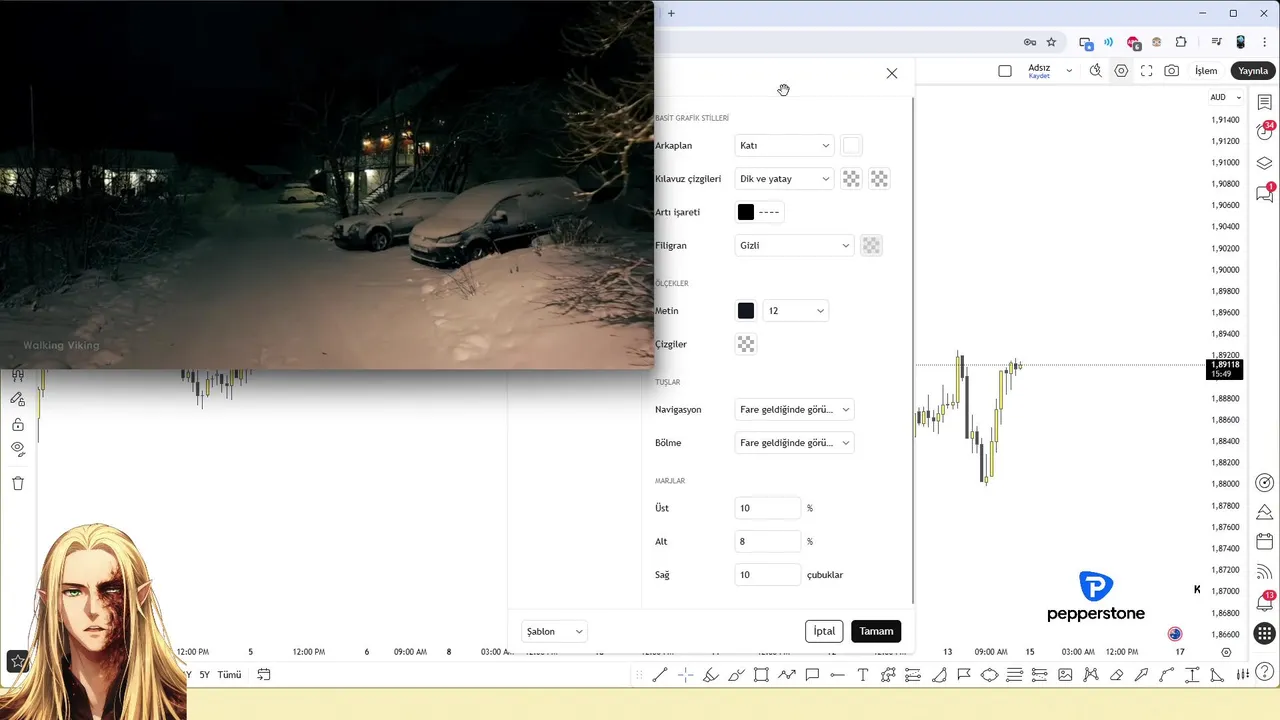Open second Kılavuz çizgileri color swatch
Image resolution: width=1280 pixels, height=720 pixels.
click(879, 179)
